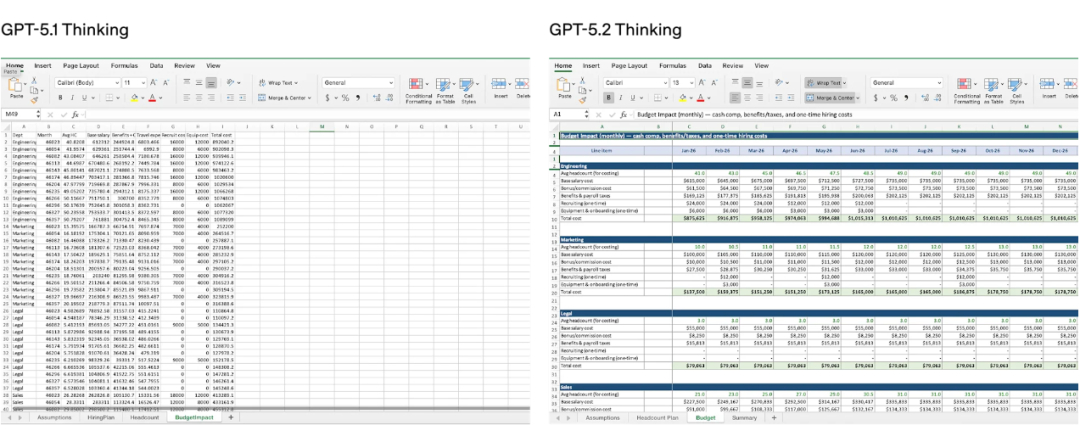Click the Conditional Formatting icon in the left window

point(415,85)
